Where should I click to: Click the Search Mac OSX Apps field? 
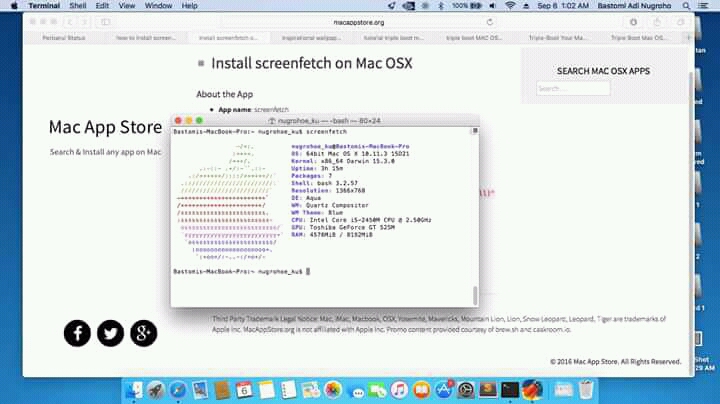[x=573, y=88]
